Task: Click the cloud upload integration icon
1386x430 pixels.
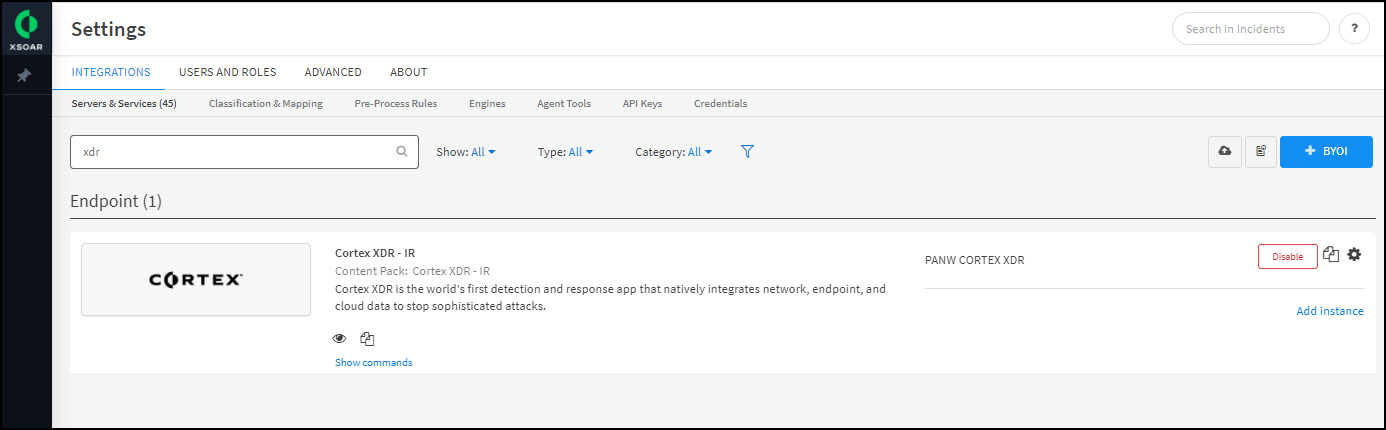Action: (x=1225, y=151)
